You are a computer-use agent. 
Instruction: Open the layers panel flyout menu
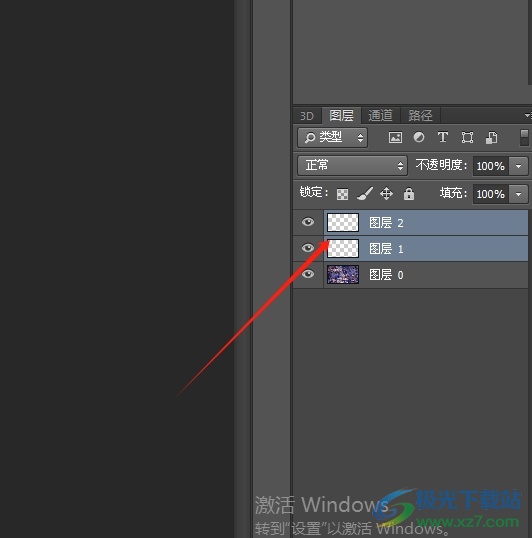[x=528, y=115]
